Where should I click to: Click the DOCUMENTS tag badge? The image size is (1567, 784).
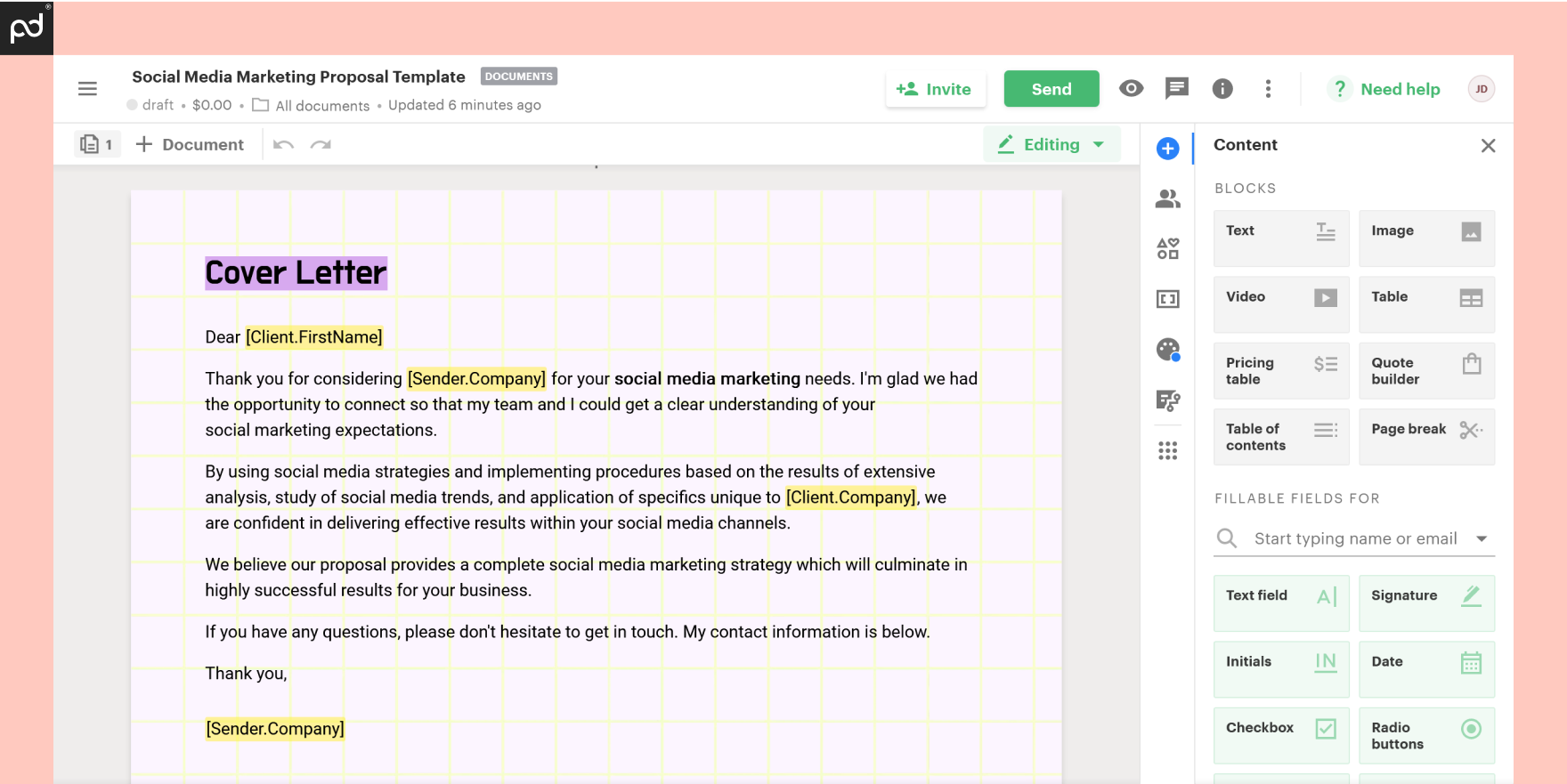click(x=519, y=77)
